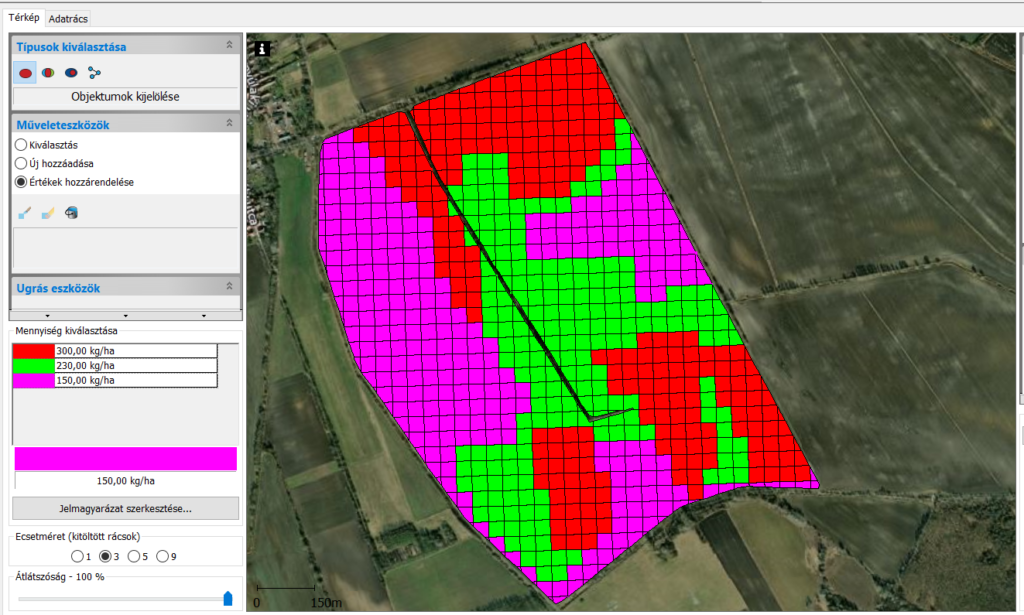
Task: Choose the red 300,00 kg/ha swatch
Action: (x=33, y=350)
